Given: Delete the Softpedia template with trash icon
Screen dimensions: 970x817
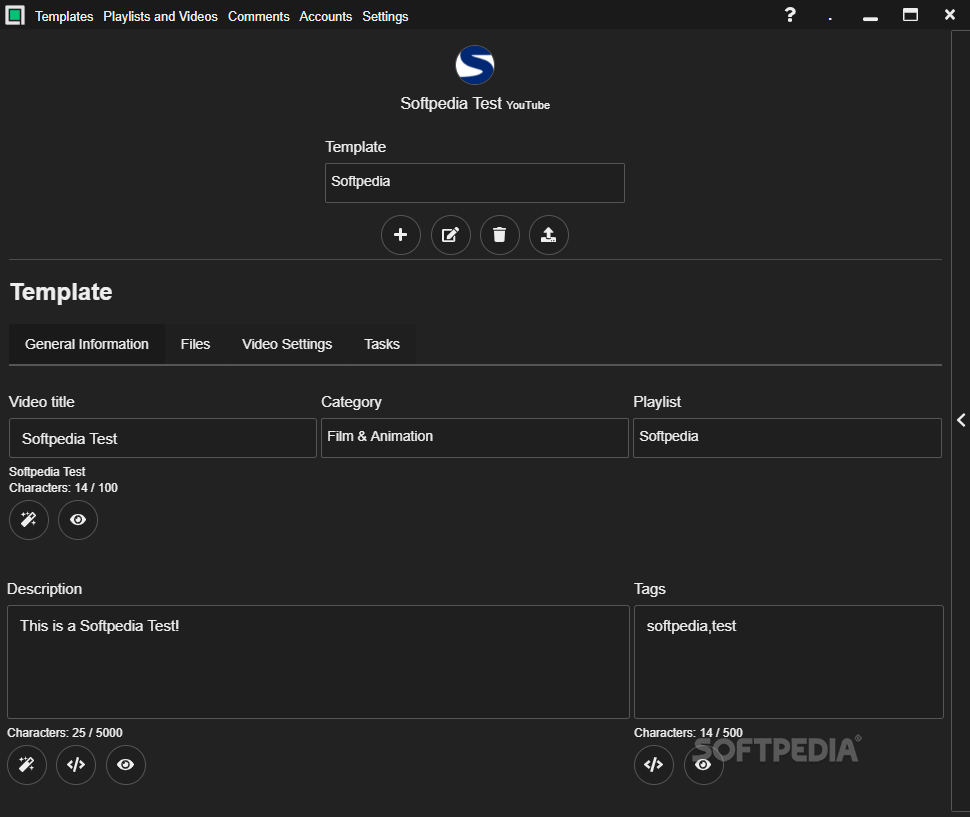Looking at the screenshot, I should coord(499,235).
